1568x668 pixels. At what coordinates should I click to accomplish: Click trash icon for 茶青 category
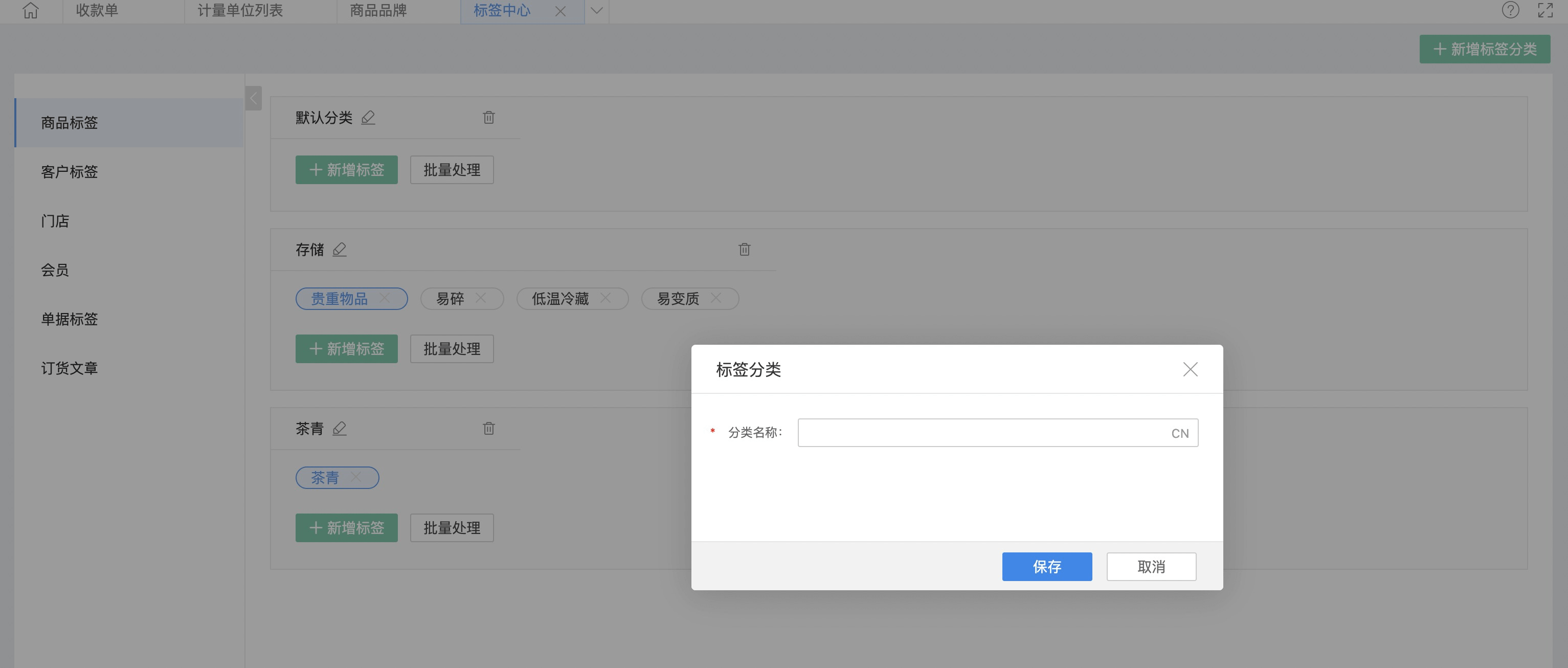[x=489, y=429]
